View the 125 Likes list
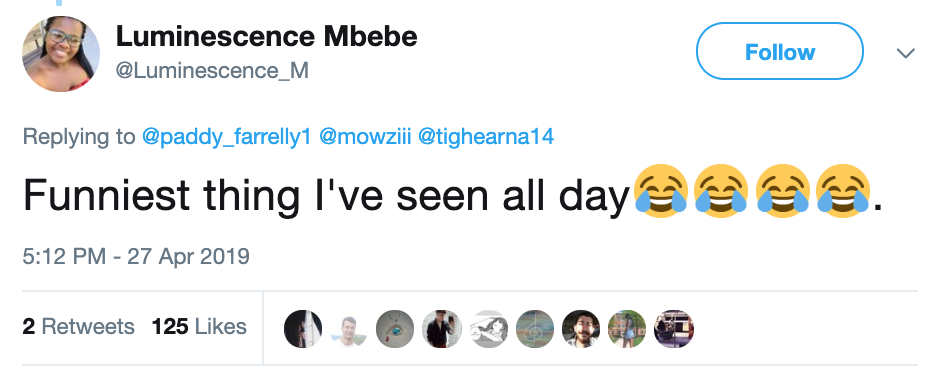Viewport: 938px width, 366px height. pyautogui.click(x=199, y=327)
